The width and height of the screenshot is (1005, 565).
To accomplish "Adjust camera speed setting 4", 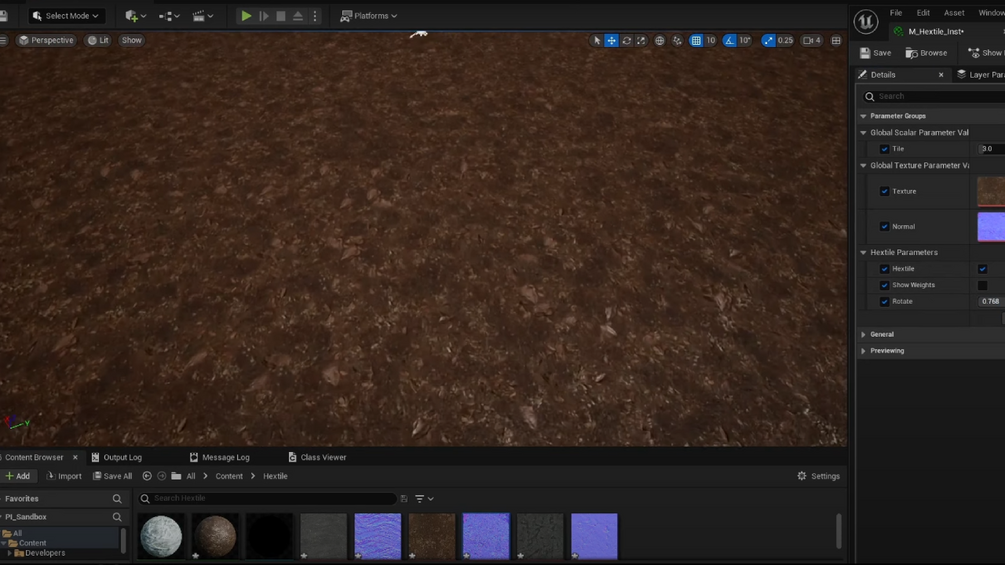I will point(812,40).
